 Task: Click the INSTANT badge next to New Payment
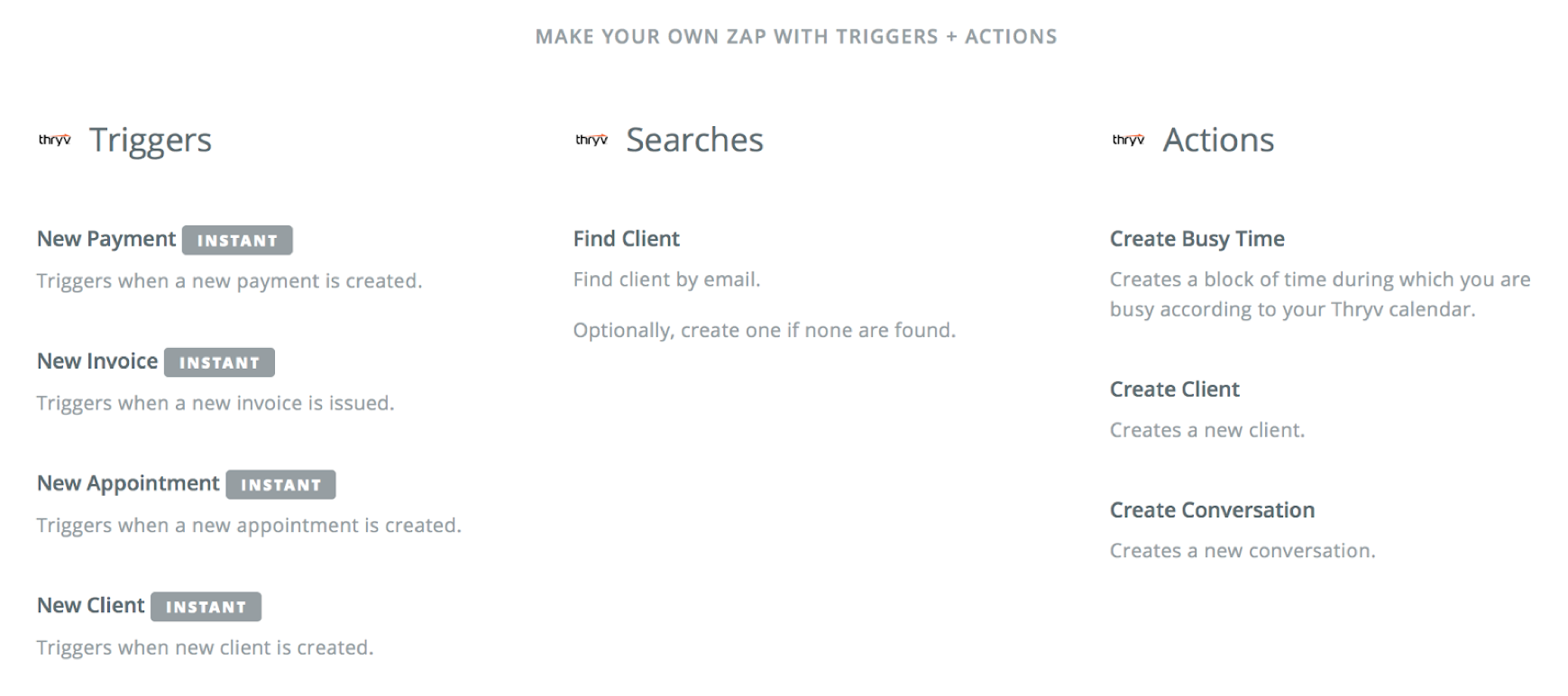(237, 241)
